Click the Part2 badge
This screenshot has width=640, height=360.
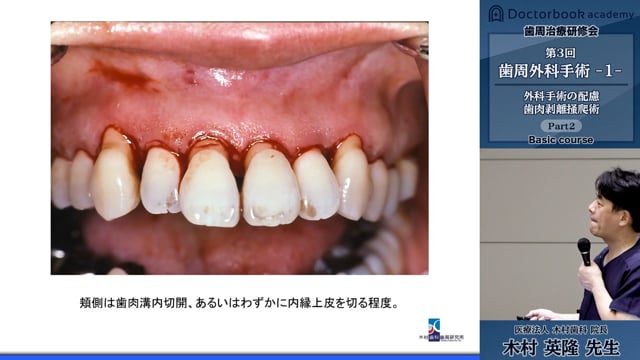(x=561, y=126)
